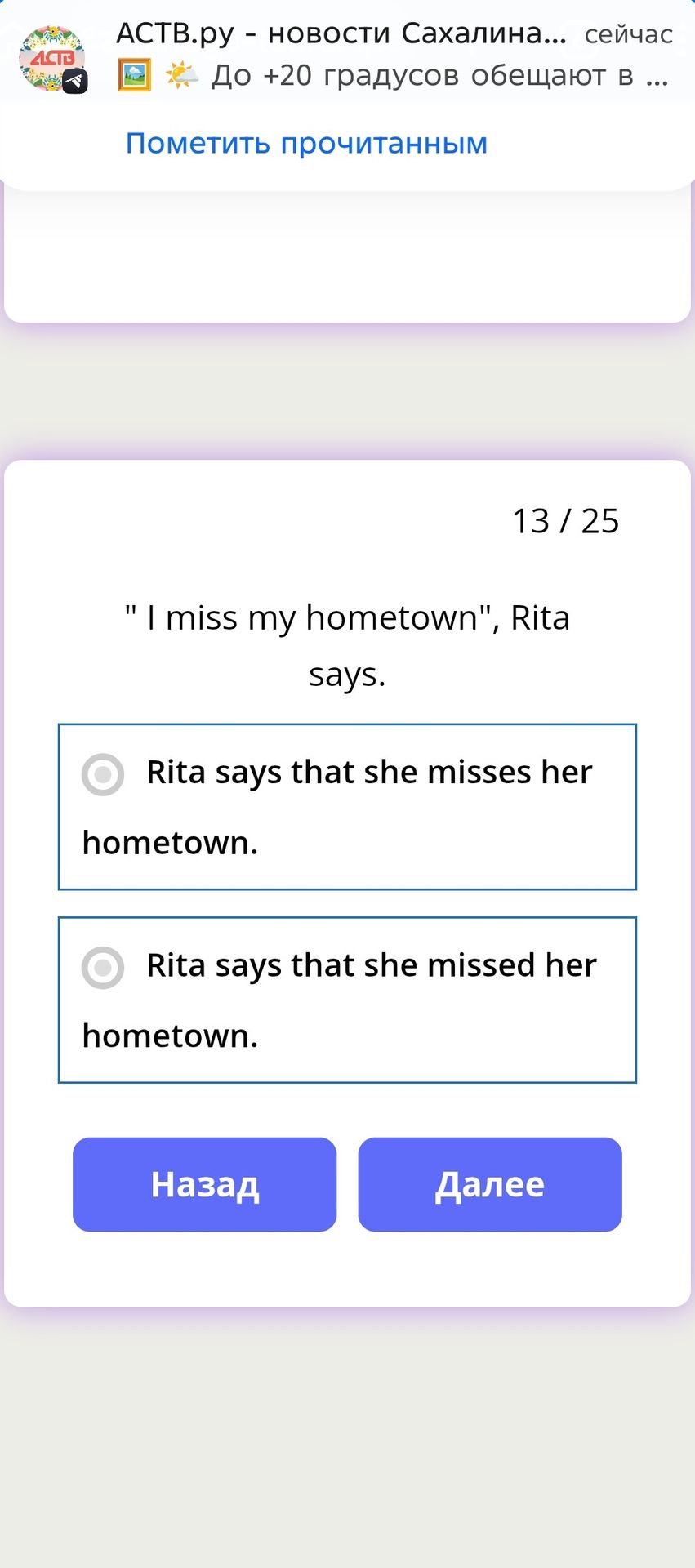Click the 'Далее' button
This screenshot has height=1568, width=695.
pos(490,1184)
